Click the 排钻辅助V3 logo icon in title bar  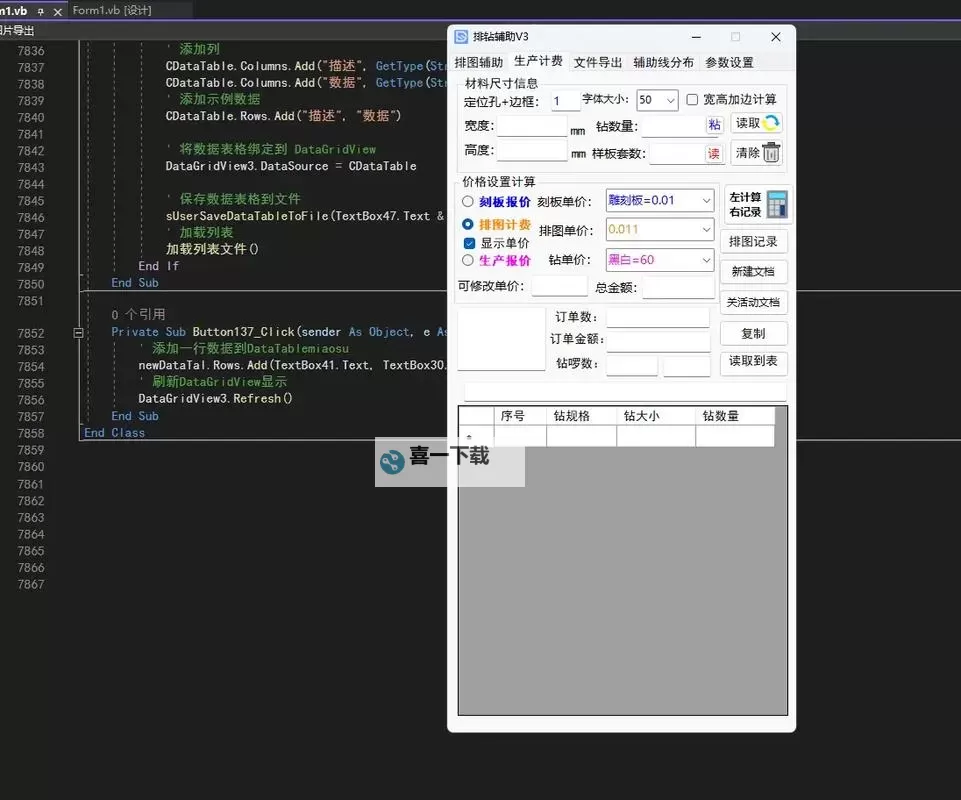(461, 36)
